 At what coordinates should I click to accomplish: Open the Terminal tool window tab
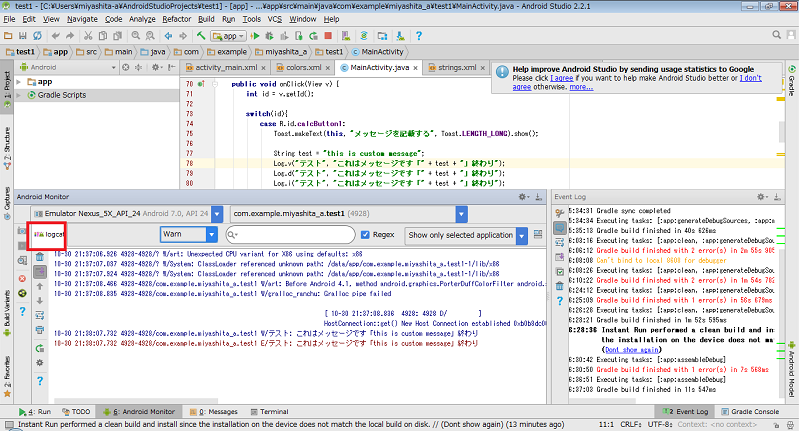click(x=268, y=411)
